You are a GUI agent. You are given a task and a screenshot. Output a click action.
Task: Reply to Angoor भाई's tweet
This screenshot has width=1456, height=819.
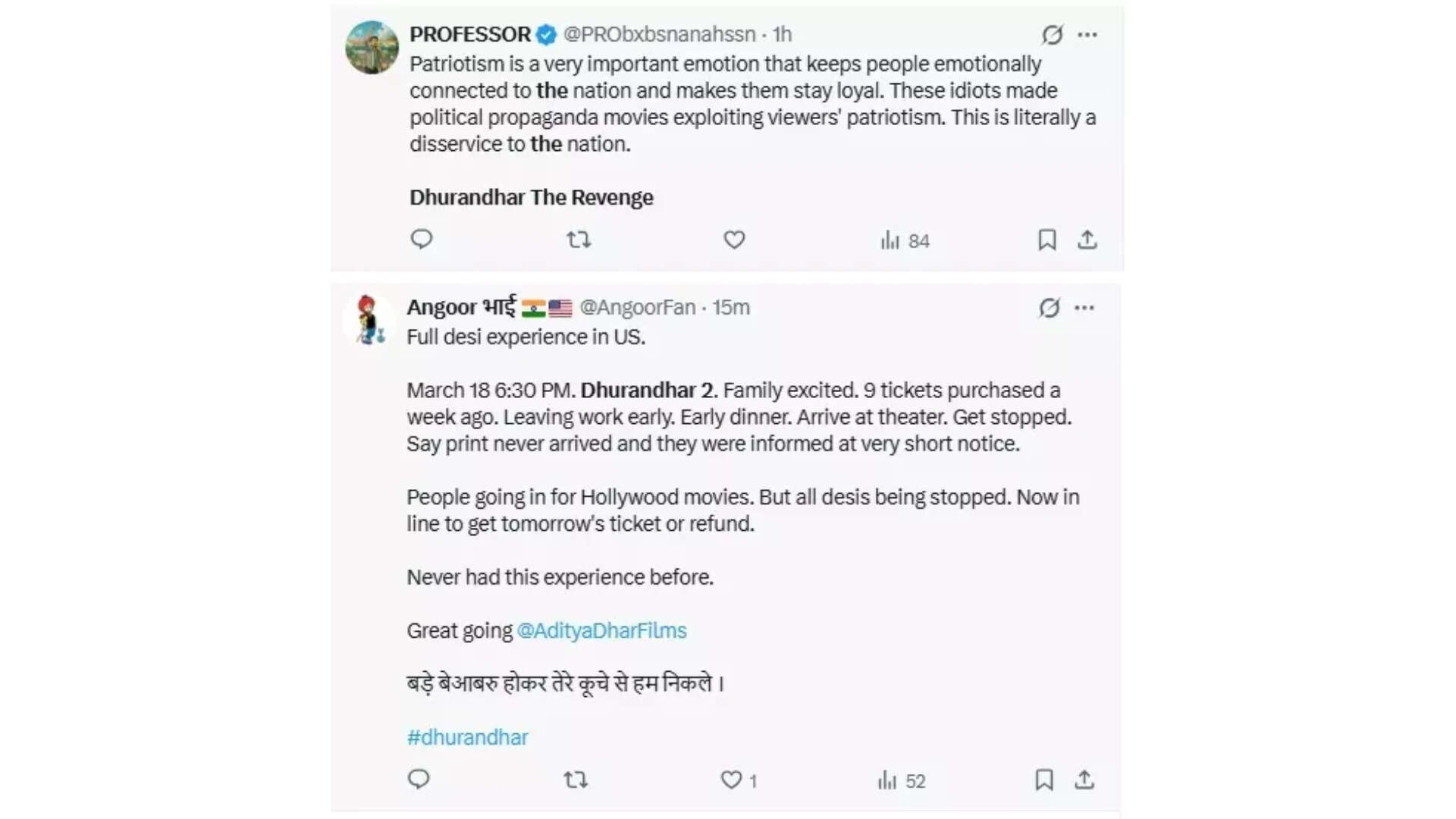point(419,780)
